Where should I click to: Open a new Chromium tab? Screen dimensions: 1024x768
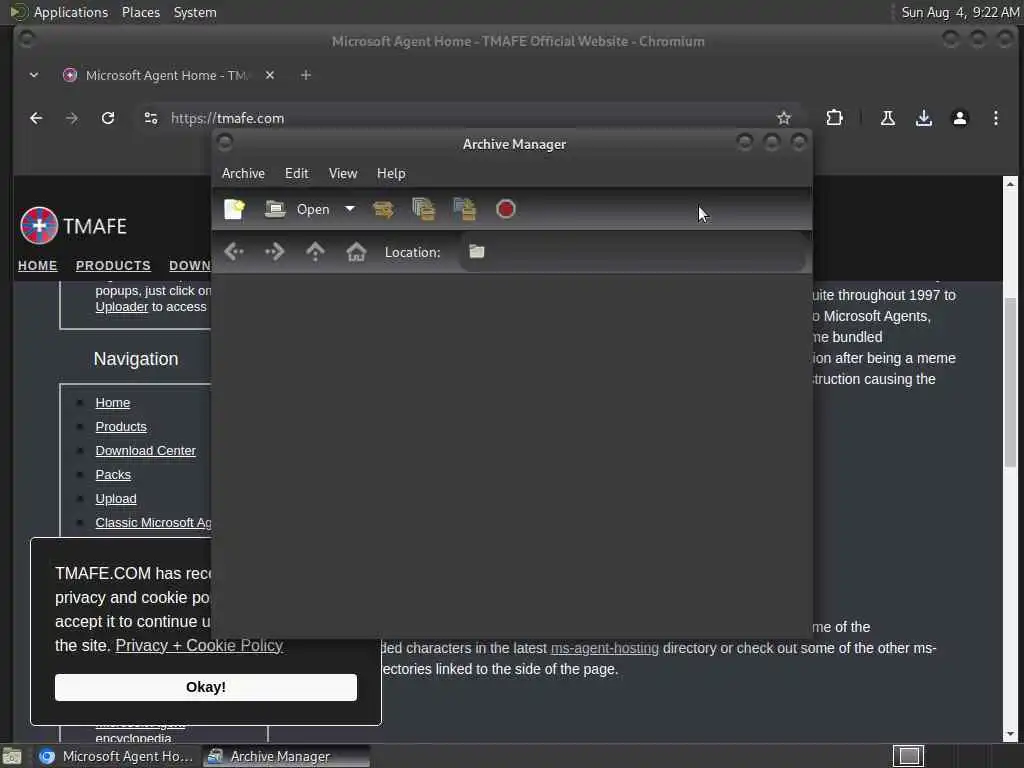306,75
